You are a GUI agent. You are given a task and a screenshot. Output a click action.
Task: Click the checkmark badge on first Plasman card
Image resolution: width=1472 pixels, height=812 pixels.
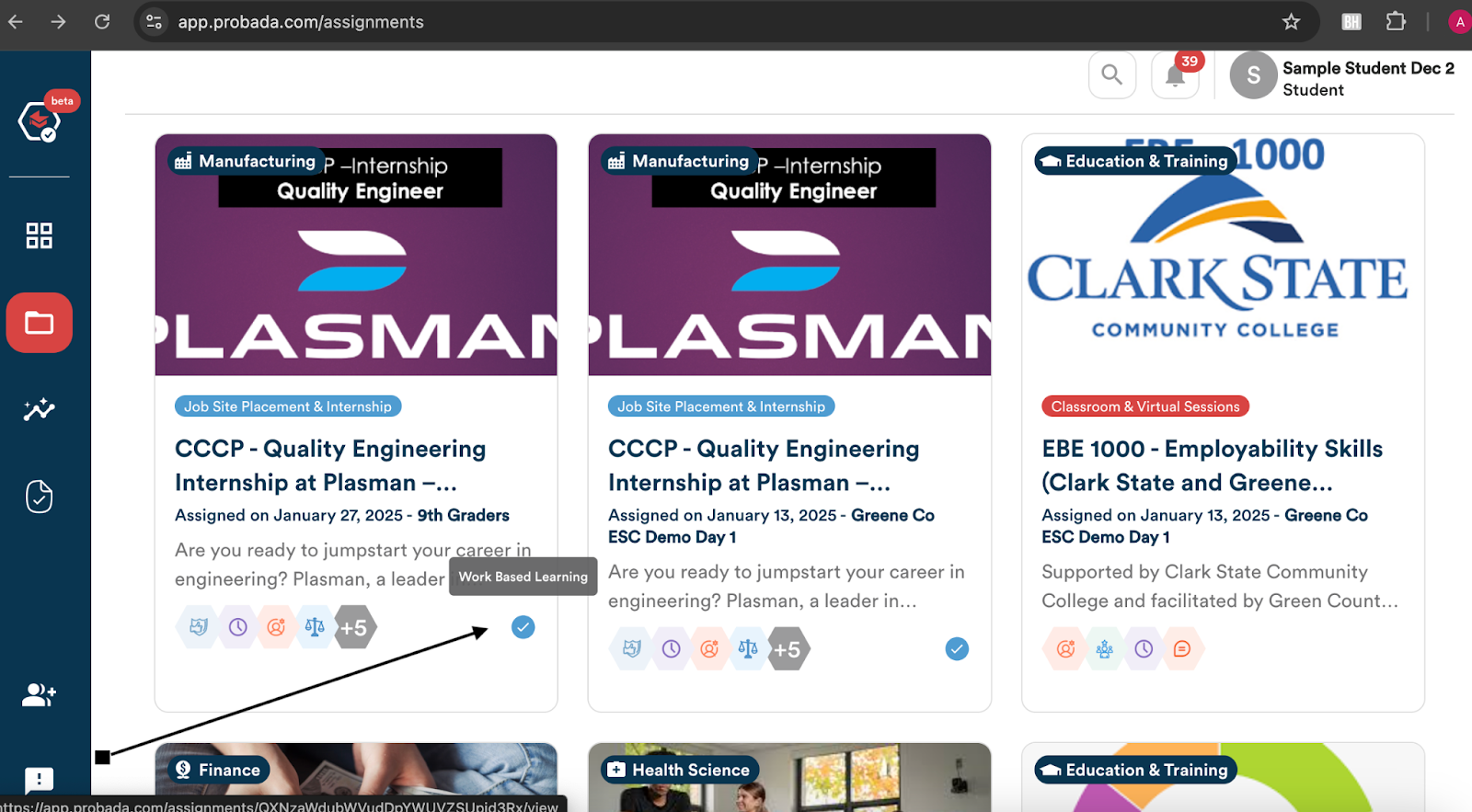(523, 627)
